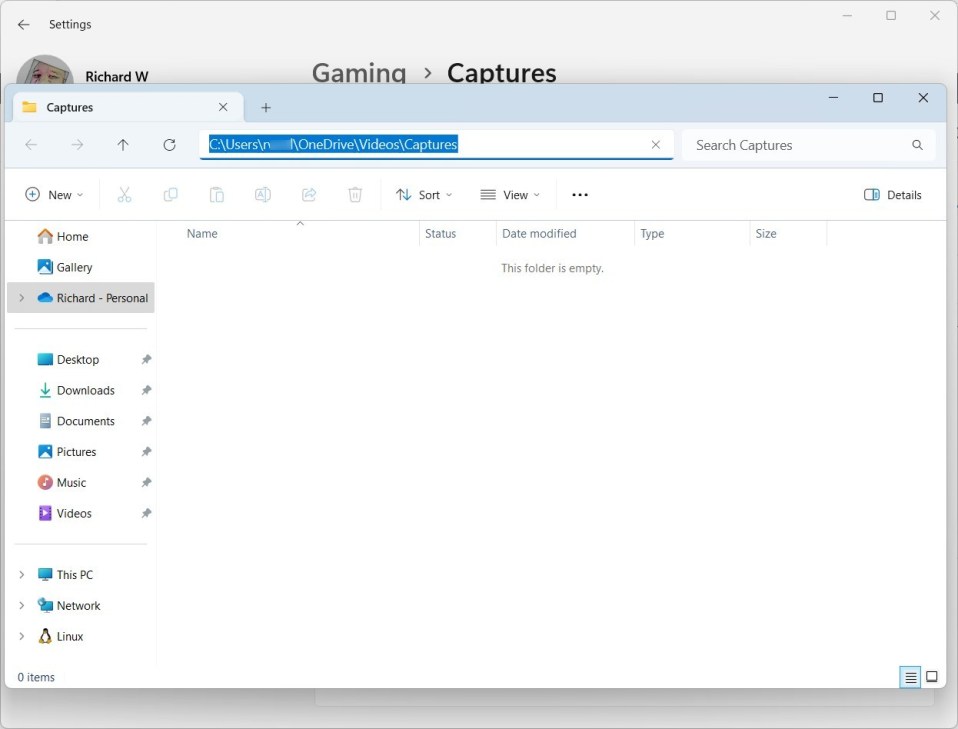Click pin icon beside Documents
Image resolution: width=958 pixels, height=729 pixels.
coord(146,421)
